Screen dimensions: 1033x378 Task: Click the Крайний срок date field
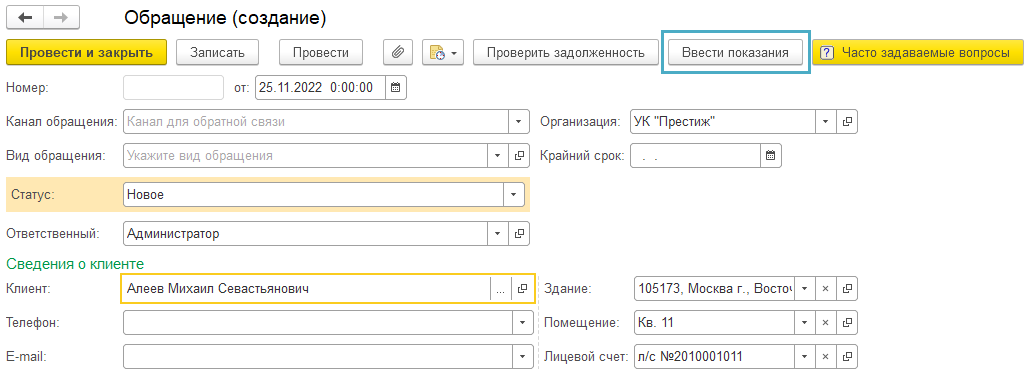click(695, 156)
